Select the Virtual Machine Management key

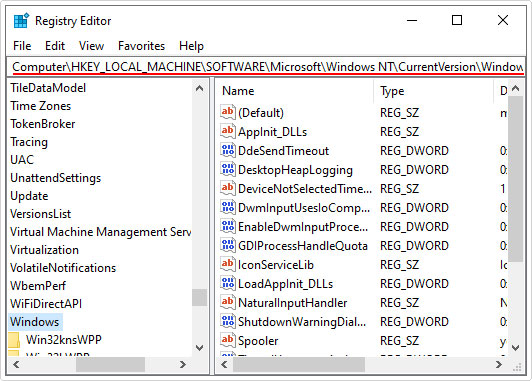tap(100, 232)
